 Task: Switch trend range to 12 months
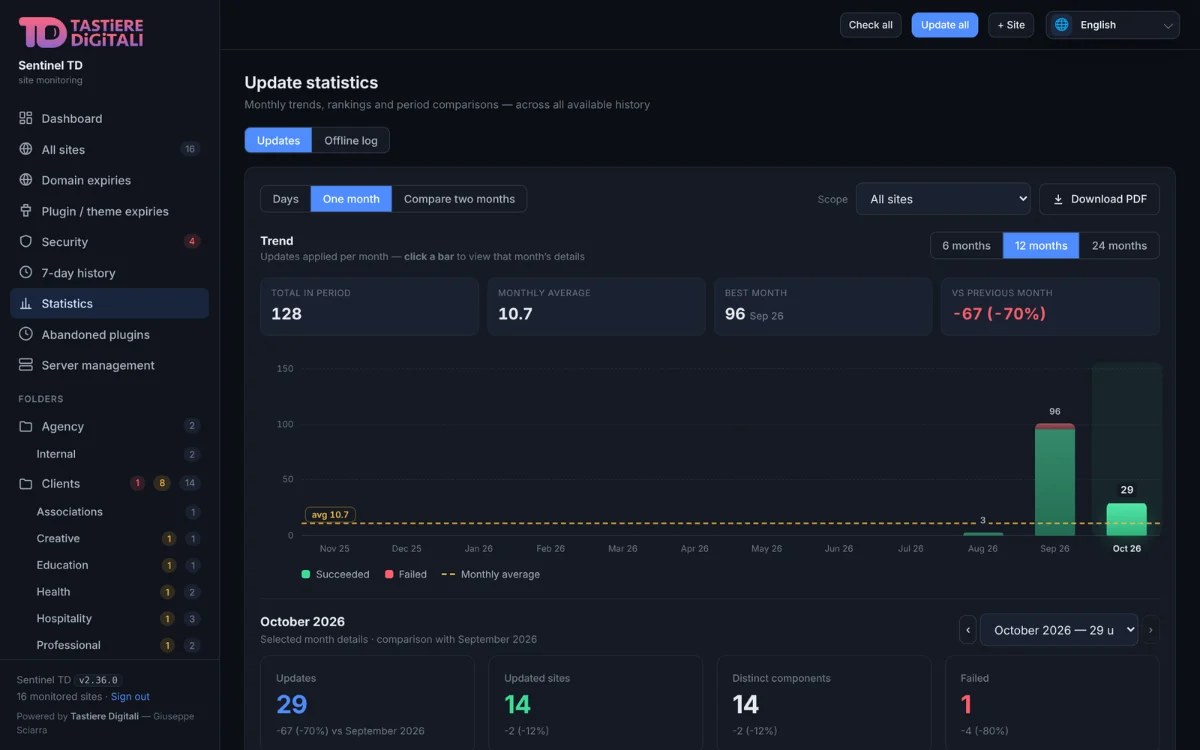point(1041,246)
